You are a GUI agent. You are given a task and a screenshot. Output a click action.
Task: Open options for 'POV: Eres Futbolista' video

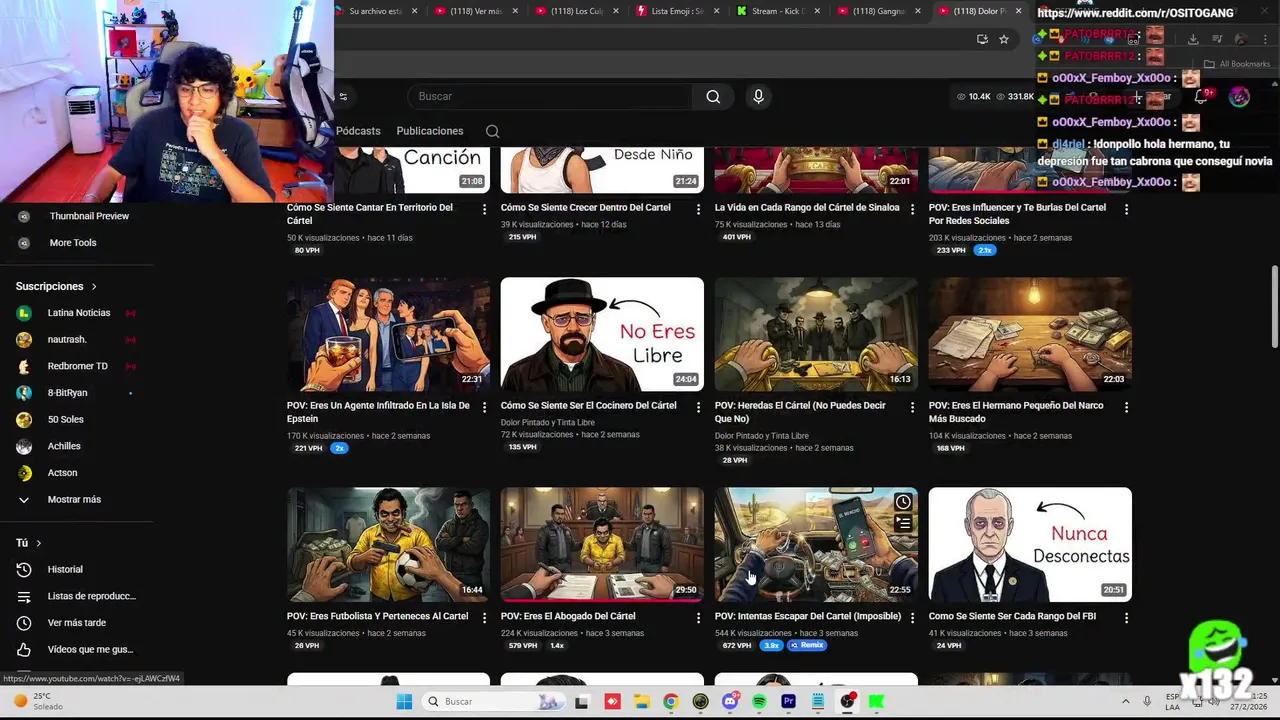click(484, 618)
